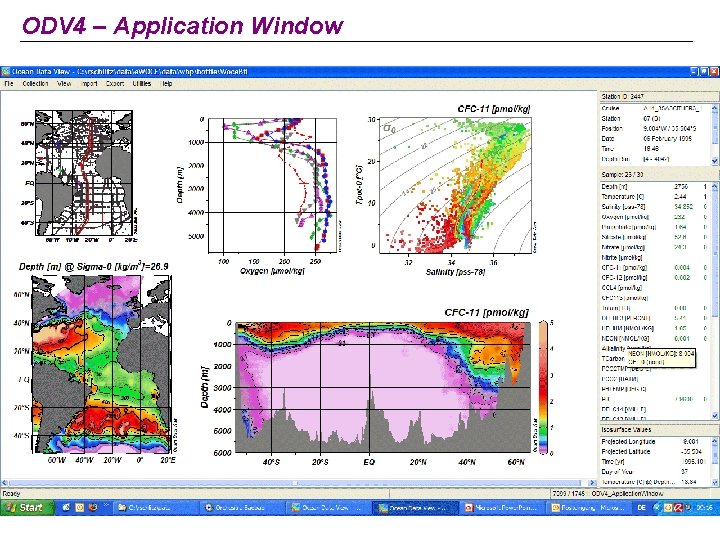Open the Collection menu
The image size is (720, 540).
tap(35, 84)
